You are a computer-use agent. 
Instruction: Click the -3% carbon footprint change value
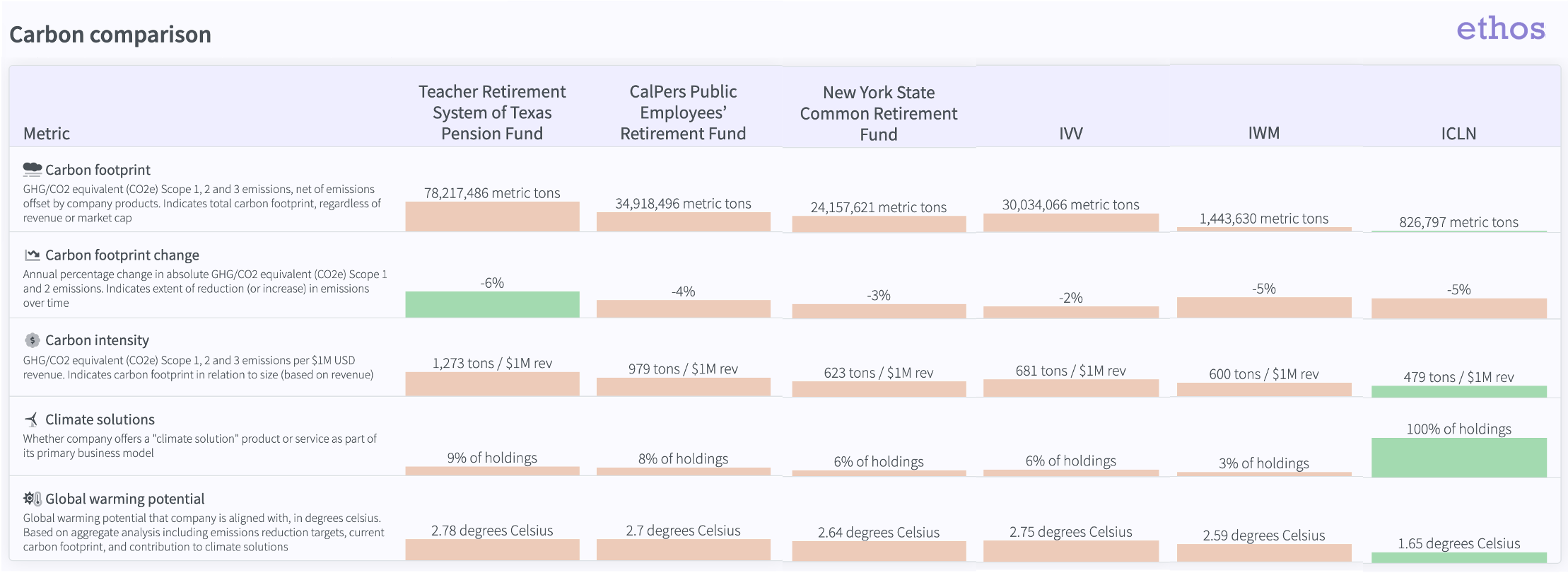(879, 295)
